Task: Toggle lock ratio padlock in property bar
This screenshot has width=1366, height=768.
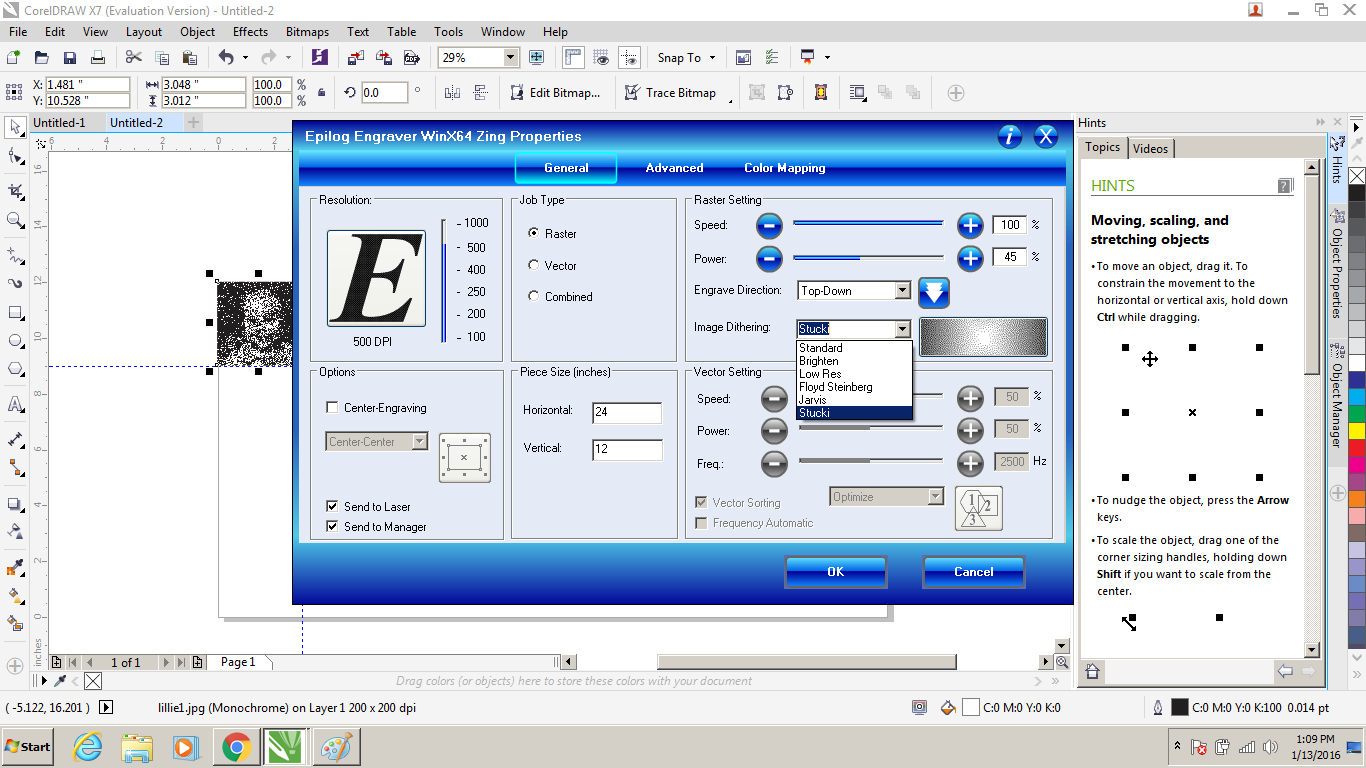Action: [321, 92]
